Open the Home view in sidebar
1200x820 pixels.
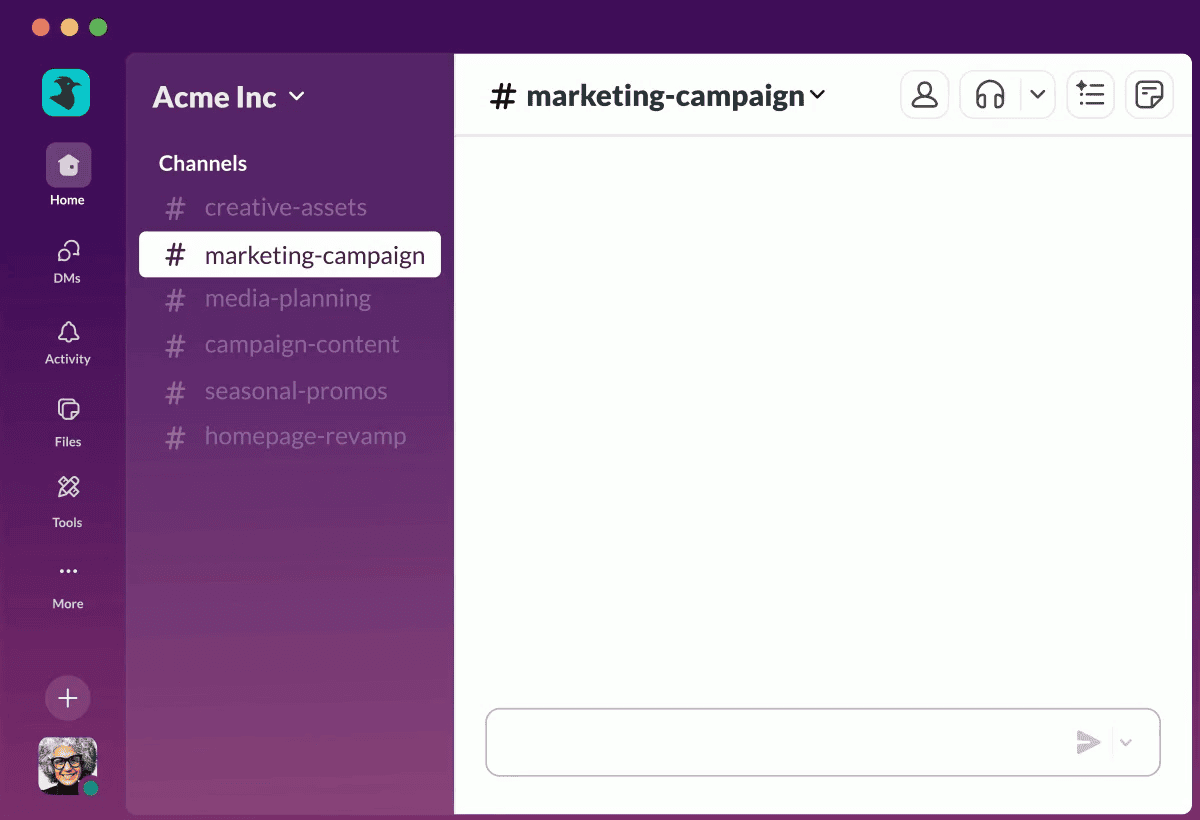tap(68, 165)
